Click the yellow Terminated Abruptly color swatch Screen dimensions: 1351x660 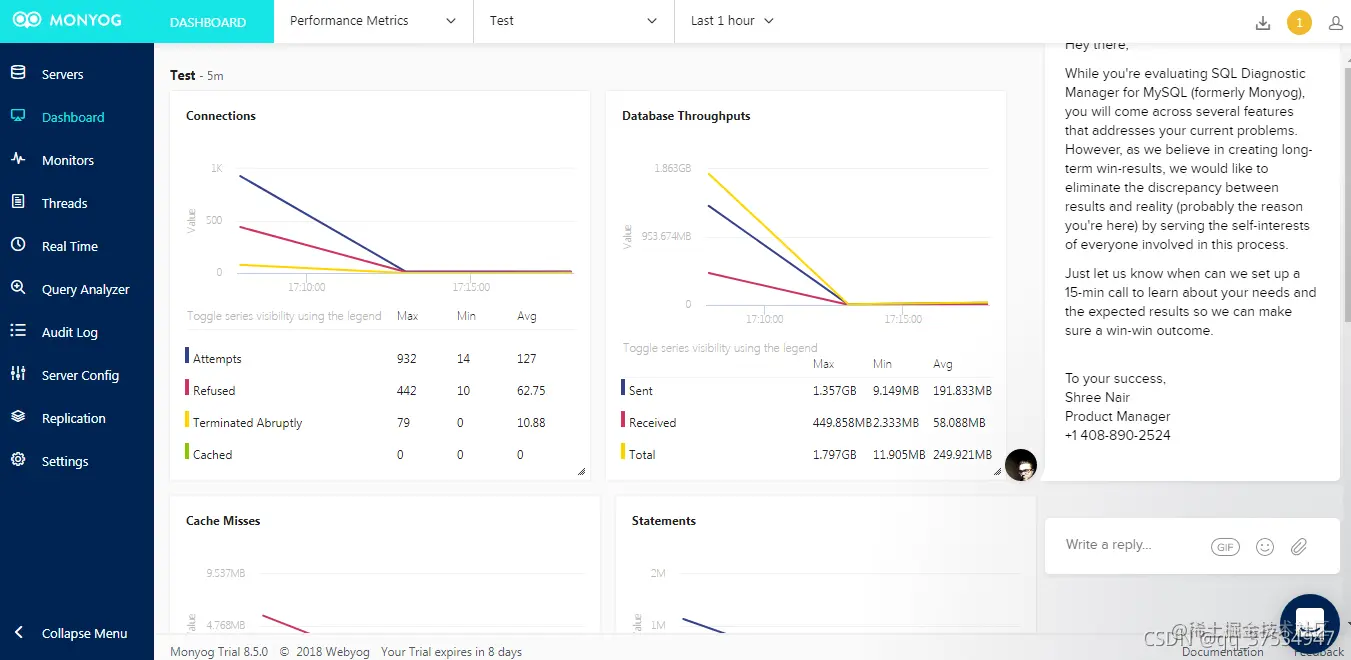[187, 420]
